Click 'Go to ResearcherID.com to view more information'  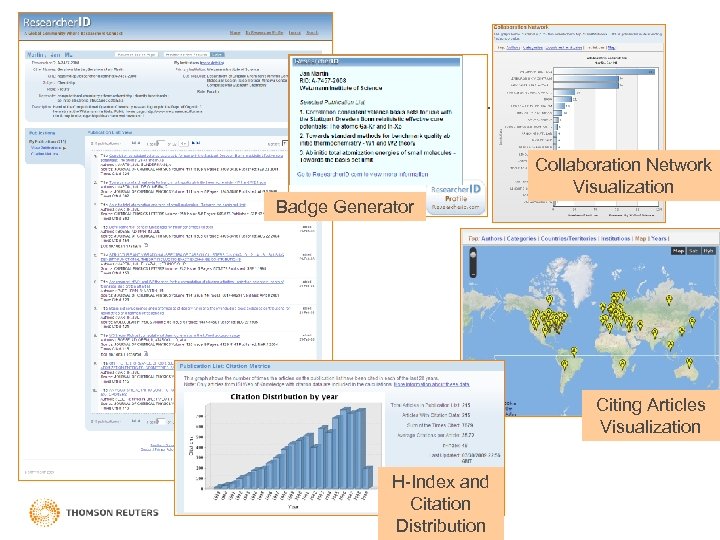(363, 174)
